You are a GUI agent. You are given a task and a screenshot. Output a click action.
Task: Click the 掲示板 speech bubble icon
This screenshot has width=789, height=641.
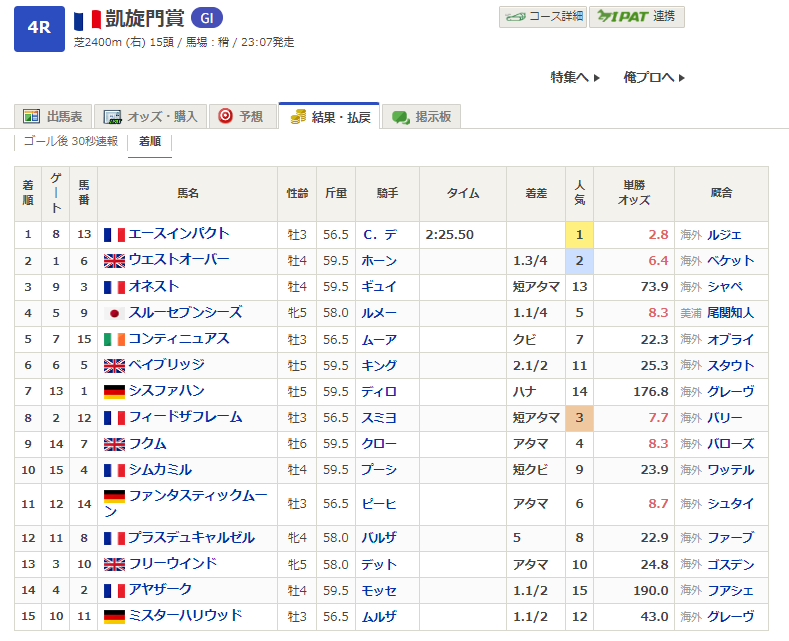(x=400, y=117)
